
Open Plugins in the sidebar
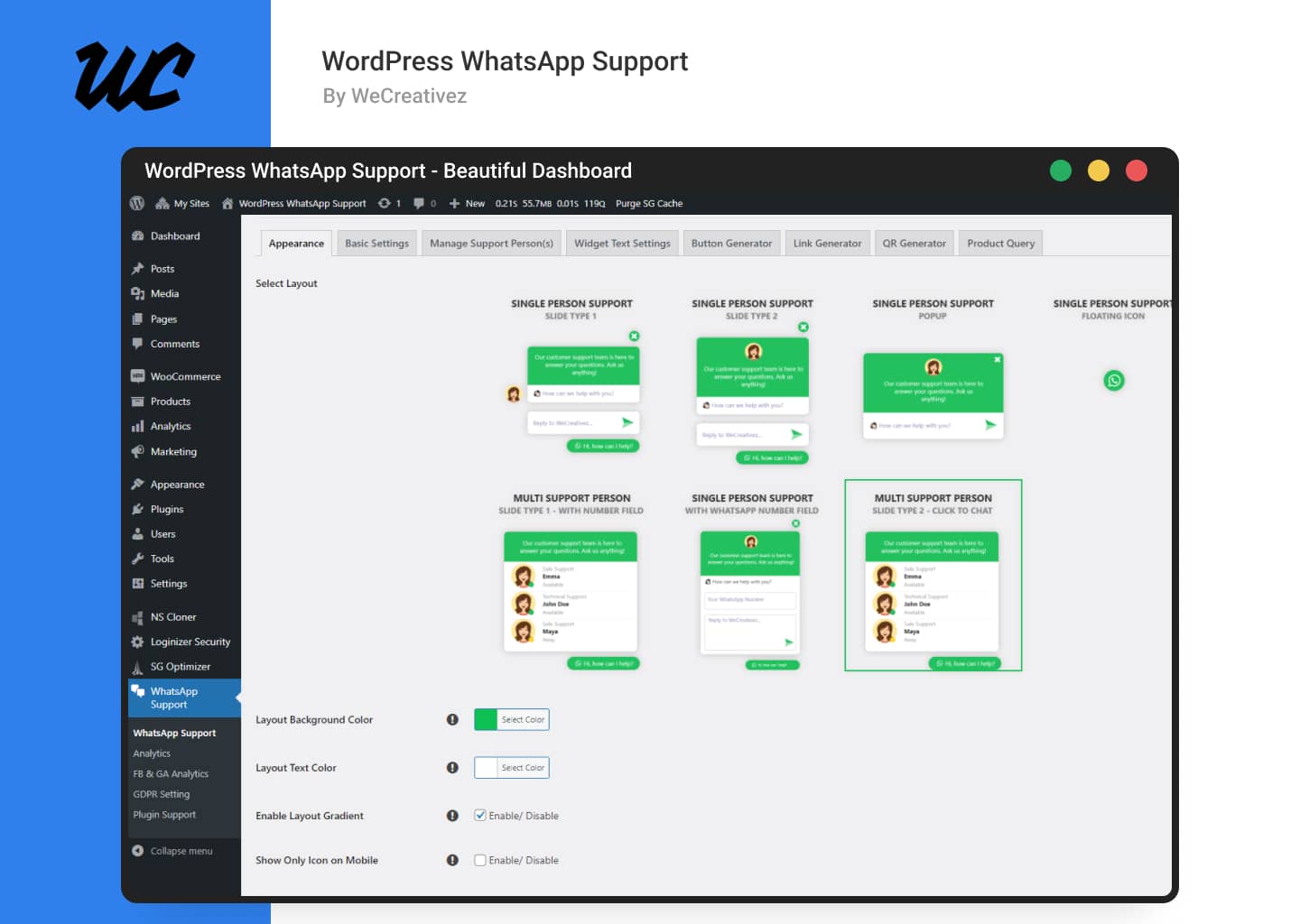tap(167, 509)
